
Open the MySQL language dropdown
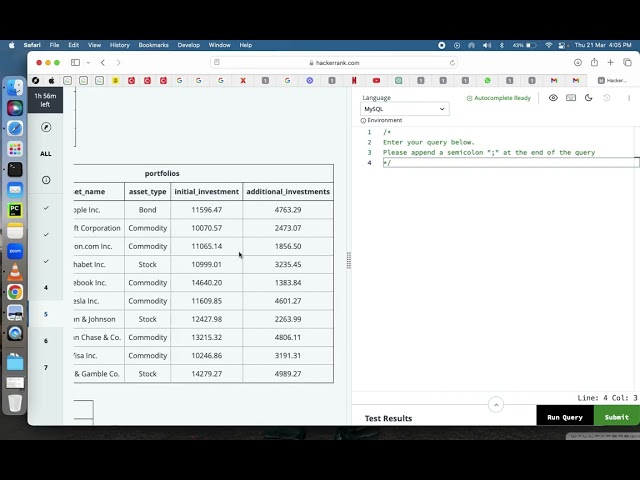tap(404, 109)
